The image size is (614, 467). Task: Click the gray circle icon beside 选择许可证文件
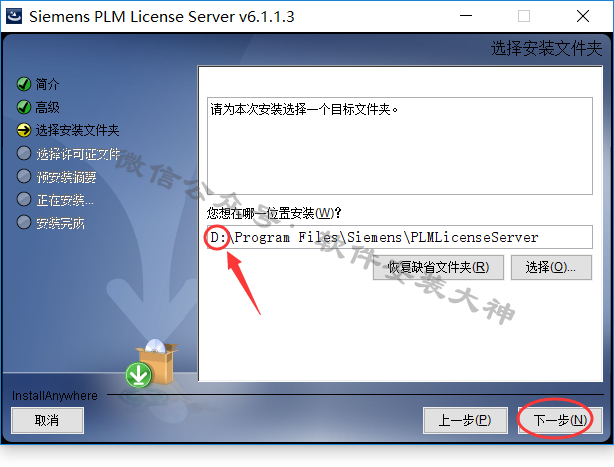tap(24, 153)
